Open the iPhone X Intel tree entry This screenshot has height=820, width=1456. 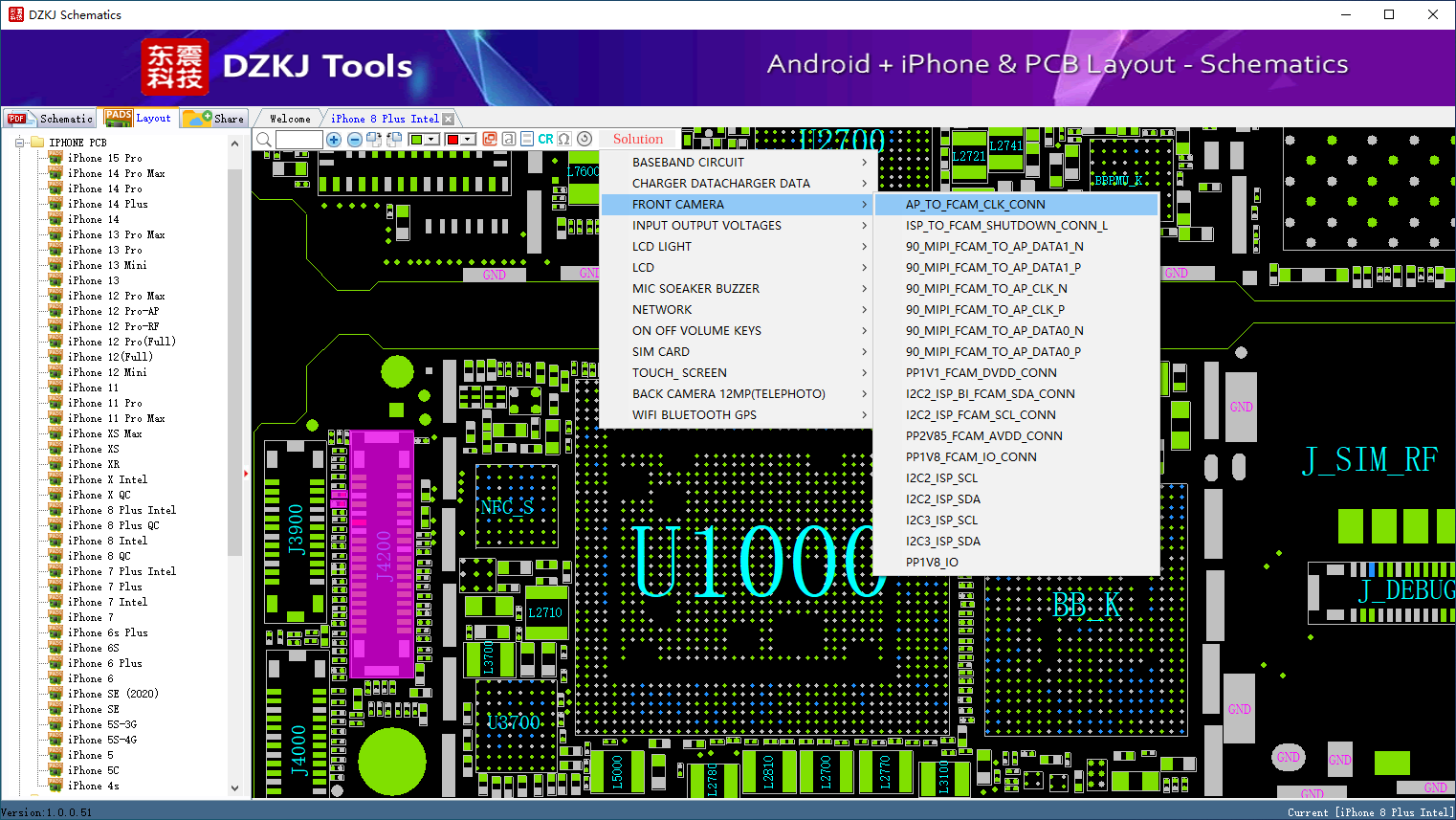tap(107, 479)
